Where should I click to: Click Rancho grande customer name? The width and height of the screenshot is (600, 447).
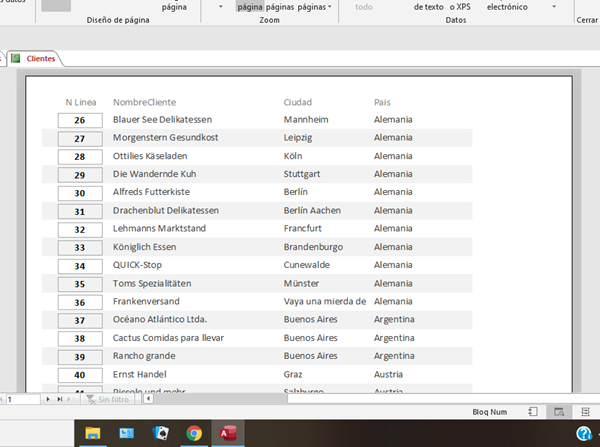[144, 356]
